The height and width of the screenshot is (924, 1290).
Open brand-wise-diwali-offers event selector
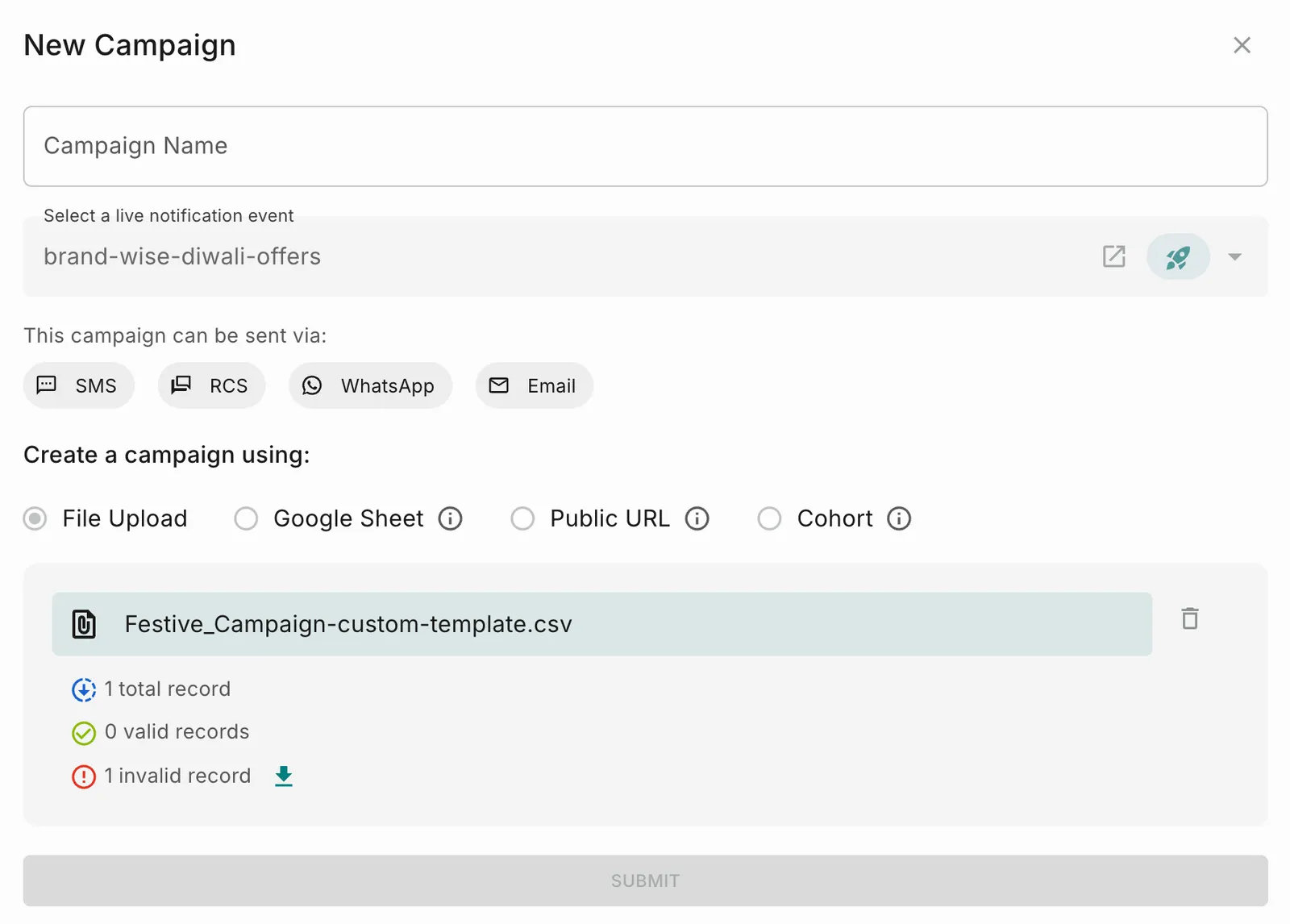click(x=645, y=256)
